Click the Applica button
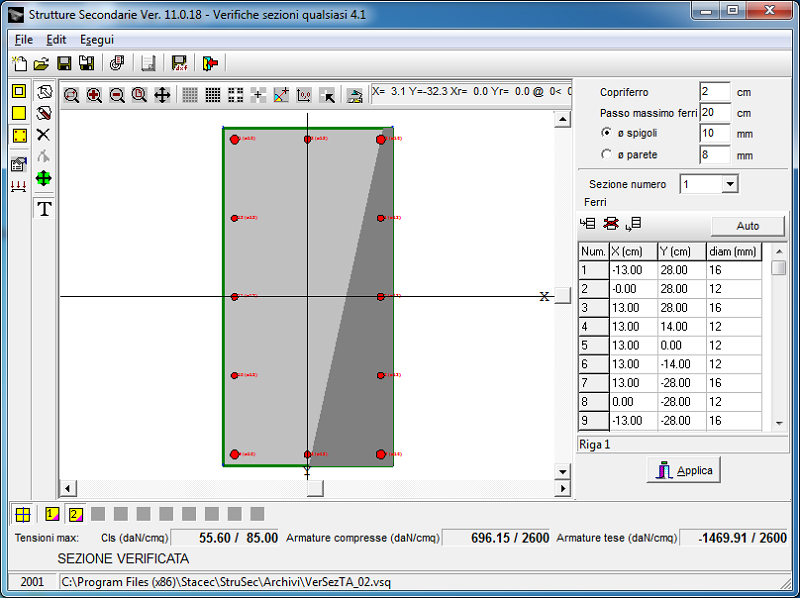The height and width of the screenshot is (598, 800). coord(684,470)
